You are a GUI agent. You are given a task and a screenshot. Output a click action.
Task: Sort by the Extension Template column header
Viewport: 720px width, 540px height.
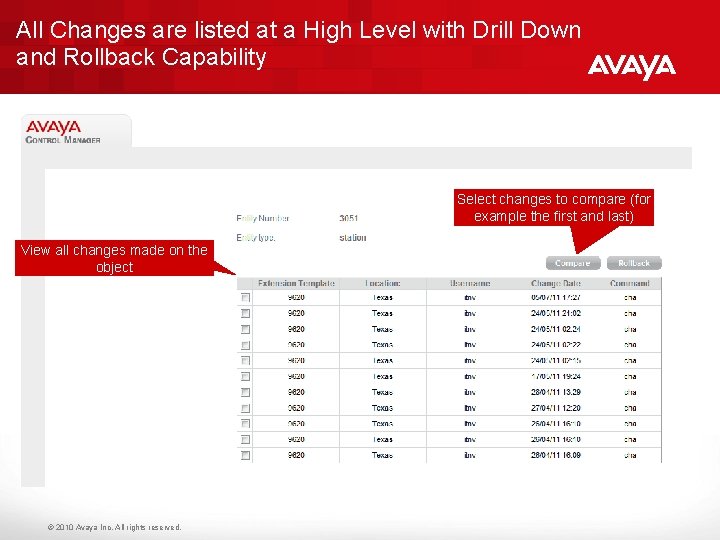point(296,283)
